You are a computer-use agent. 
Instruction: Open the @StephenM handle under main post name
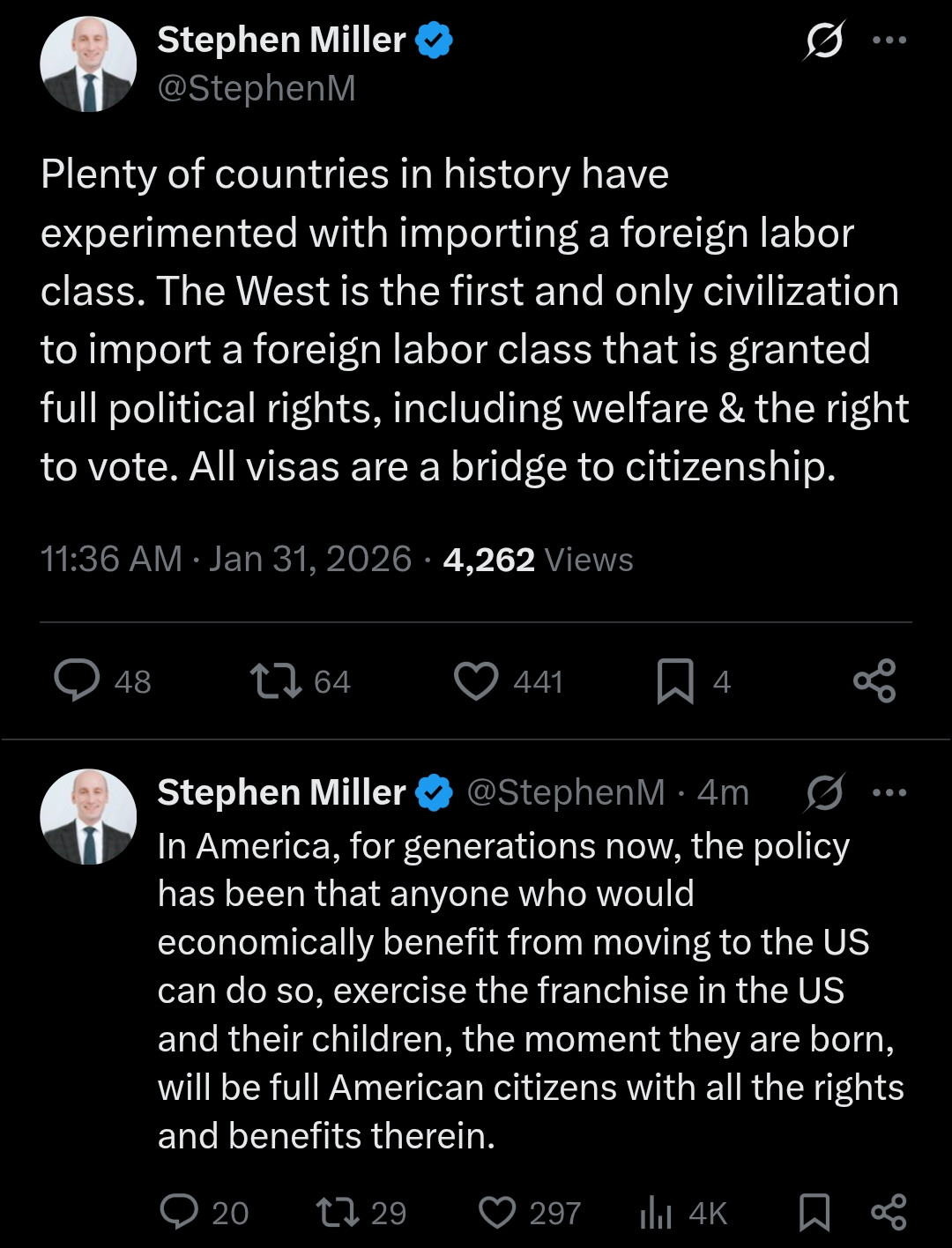pos(257,88)
